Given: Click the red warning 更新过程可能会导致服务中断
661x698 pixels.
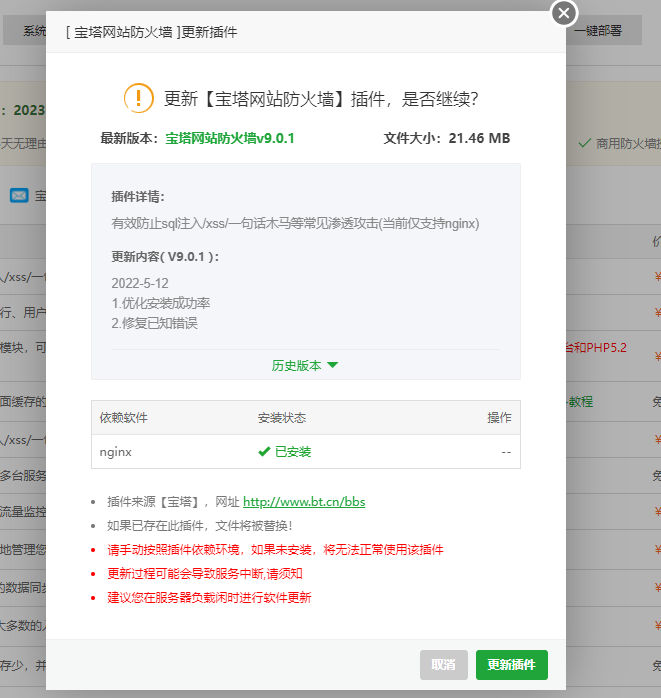Looking at the screenshot, I should [x=205, y=573].
